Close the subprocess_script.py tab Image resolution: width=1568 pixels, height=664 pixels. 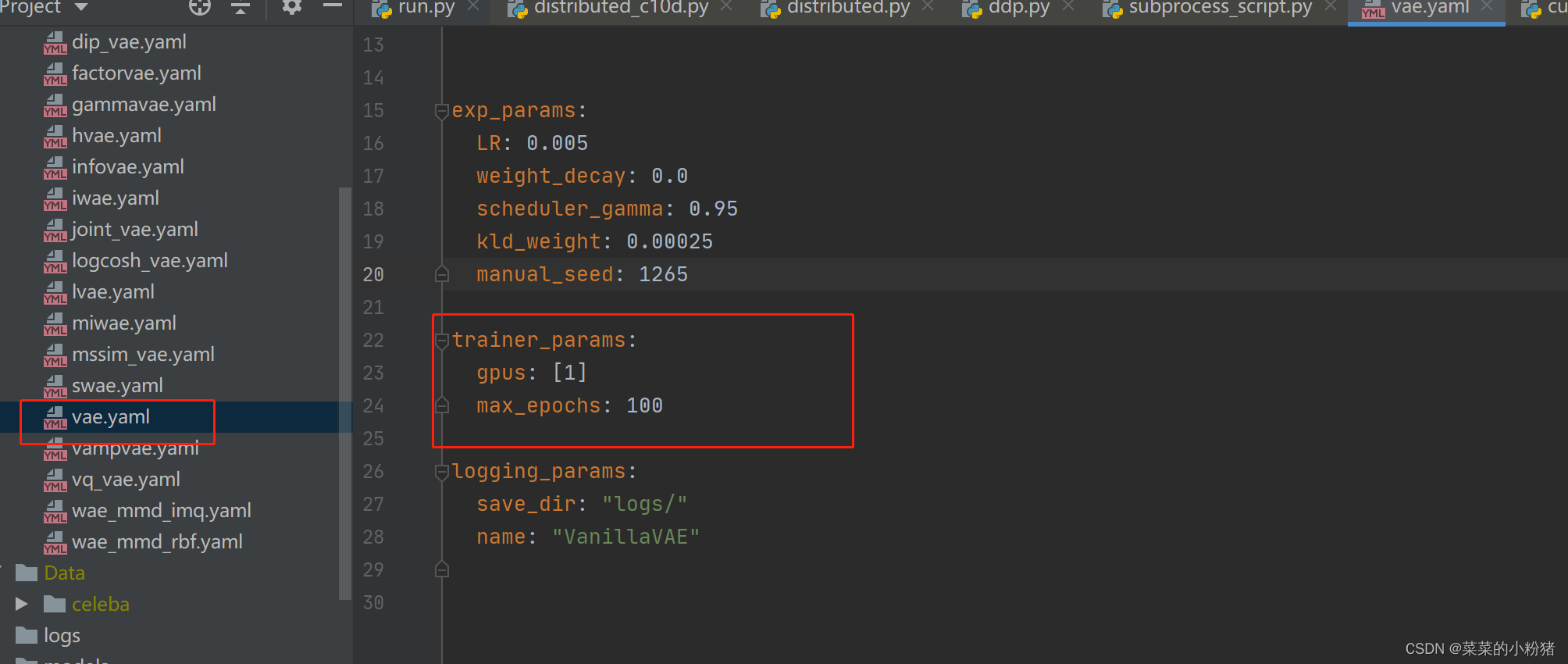1331,6
